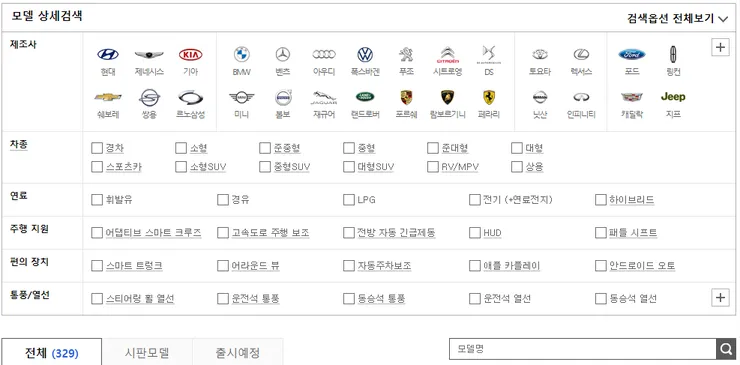Pick the BMW manufacturer logo
740x365 pixels.
coord(242,55)
